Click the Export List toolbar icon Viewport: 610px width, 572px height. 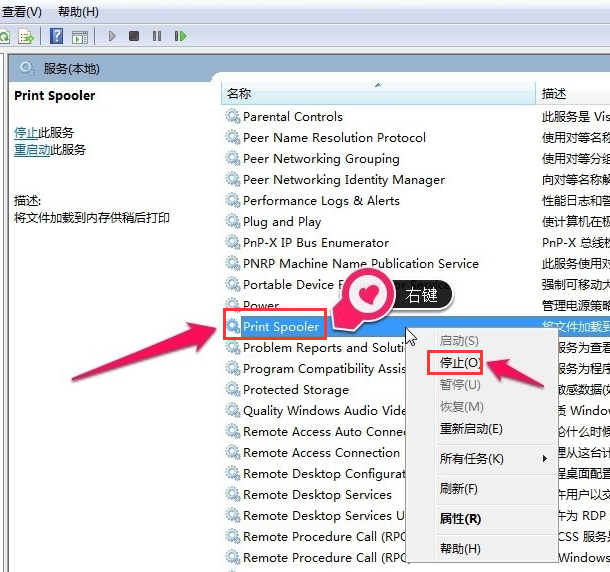pos(27,36)
